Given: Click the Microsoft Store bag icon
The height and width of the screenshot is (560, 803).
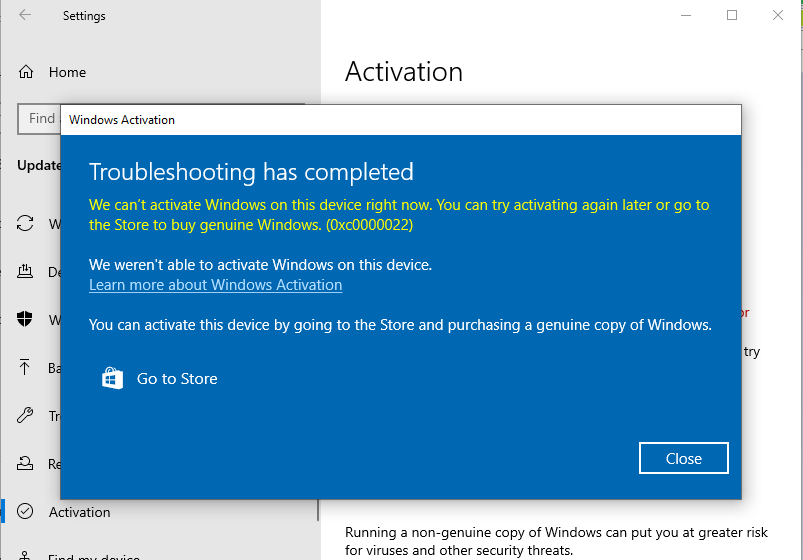Looking at the screenshot, I should (112, 379).
